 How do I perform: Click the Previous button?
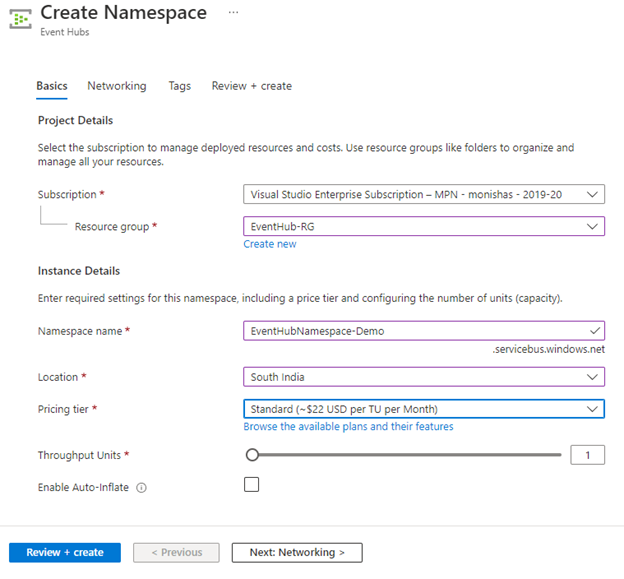pos(176,552)
